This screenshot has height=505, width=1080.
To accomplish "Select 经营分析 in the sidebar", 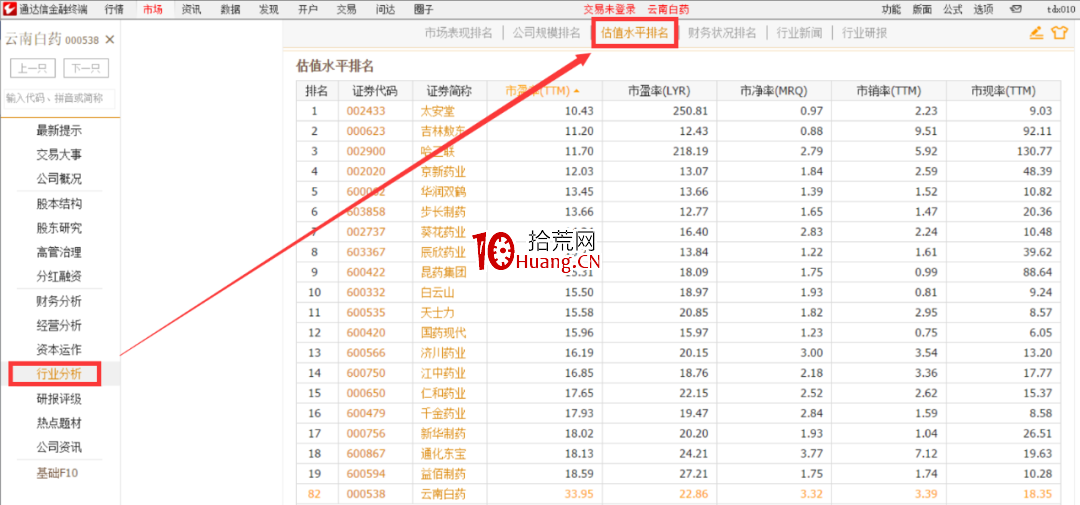I will coord(59,325).
